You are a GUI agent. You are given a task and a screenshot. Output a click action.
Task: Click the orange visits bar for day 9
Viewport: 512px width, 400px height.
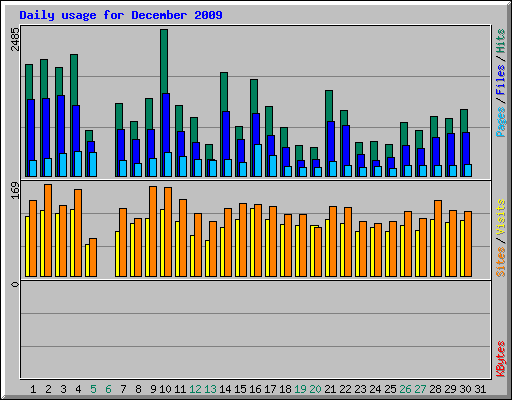(153, 231)
